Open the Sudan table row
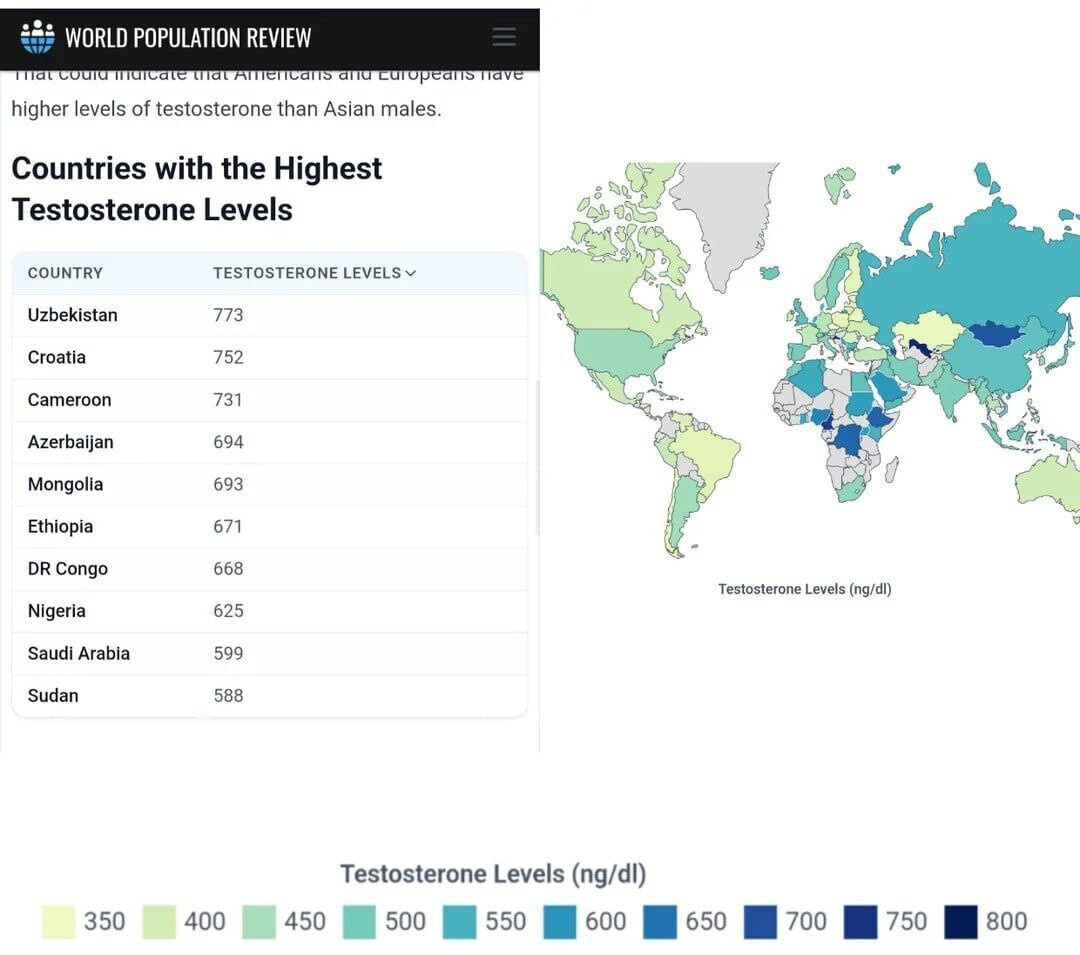Image resolution: width=1080 pixels, height=955 pixels. click(269, 695)
